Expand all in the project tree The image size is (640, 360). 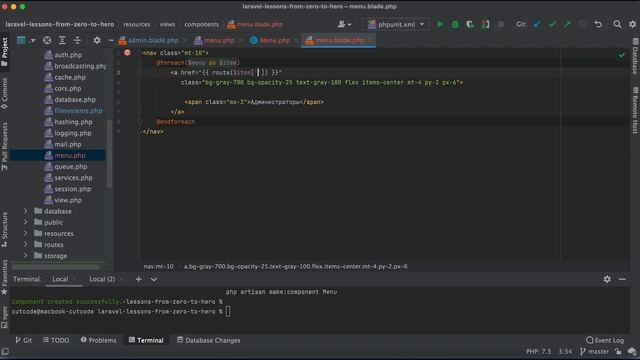pyautogui.click(x=62, y=40)
